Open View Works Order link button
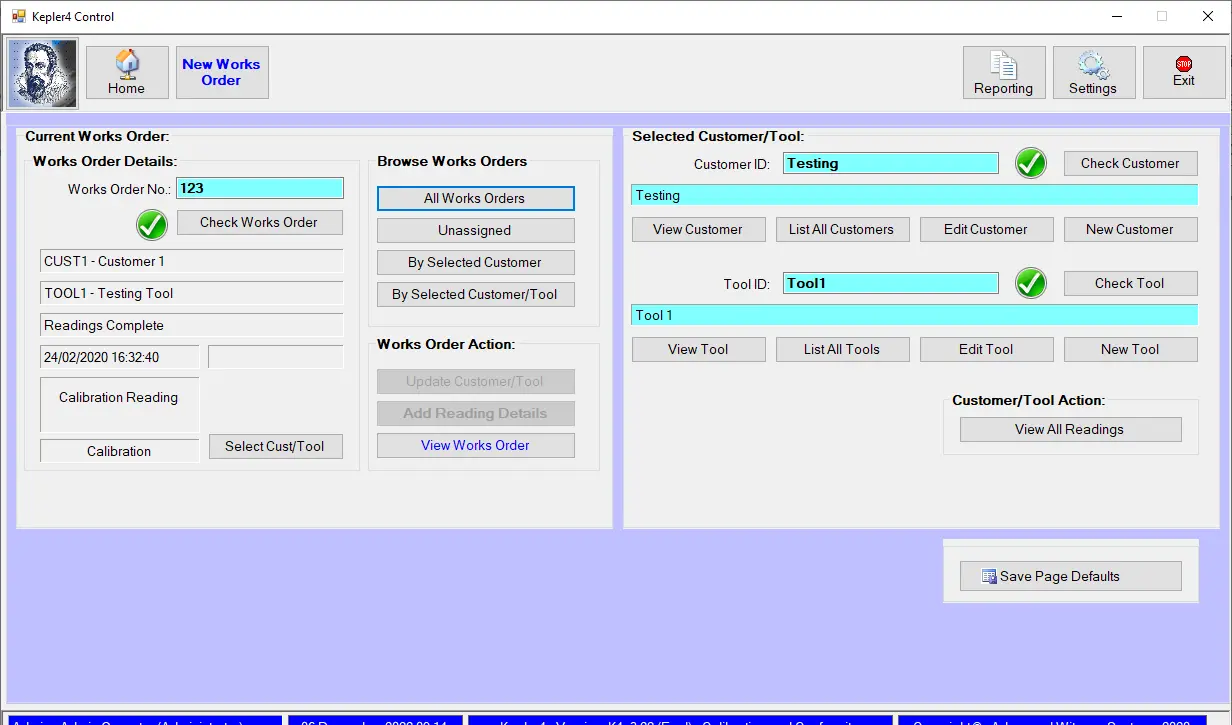 pyautogui.click(x=475, y=445)
